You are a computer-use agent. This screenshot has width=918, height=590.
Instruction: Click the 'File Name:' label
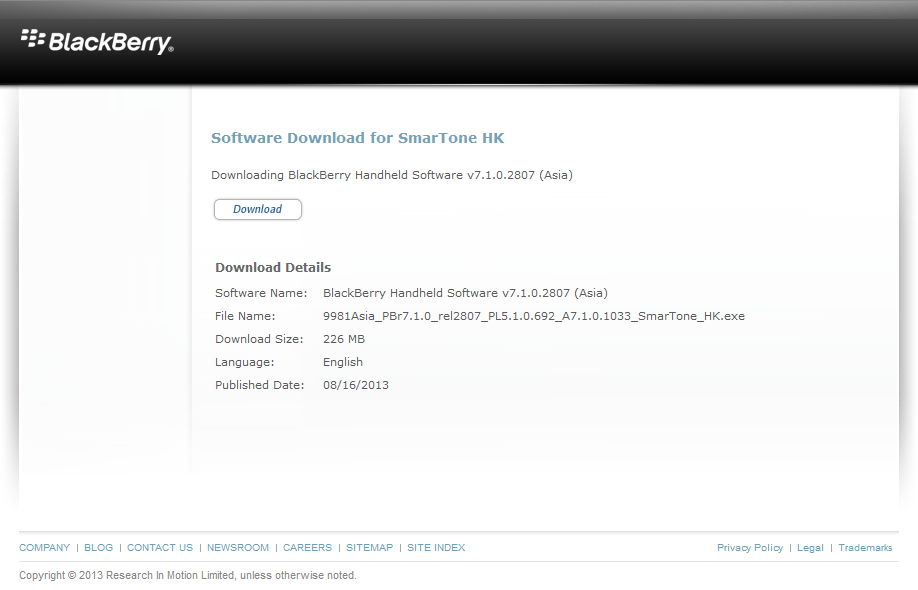click(x=245, y=316)
